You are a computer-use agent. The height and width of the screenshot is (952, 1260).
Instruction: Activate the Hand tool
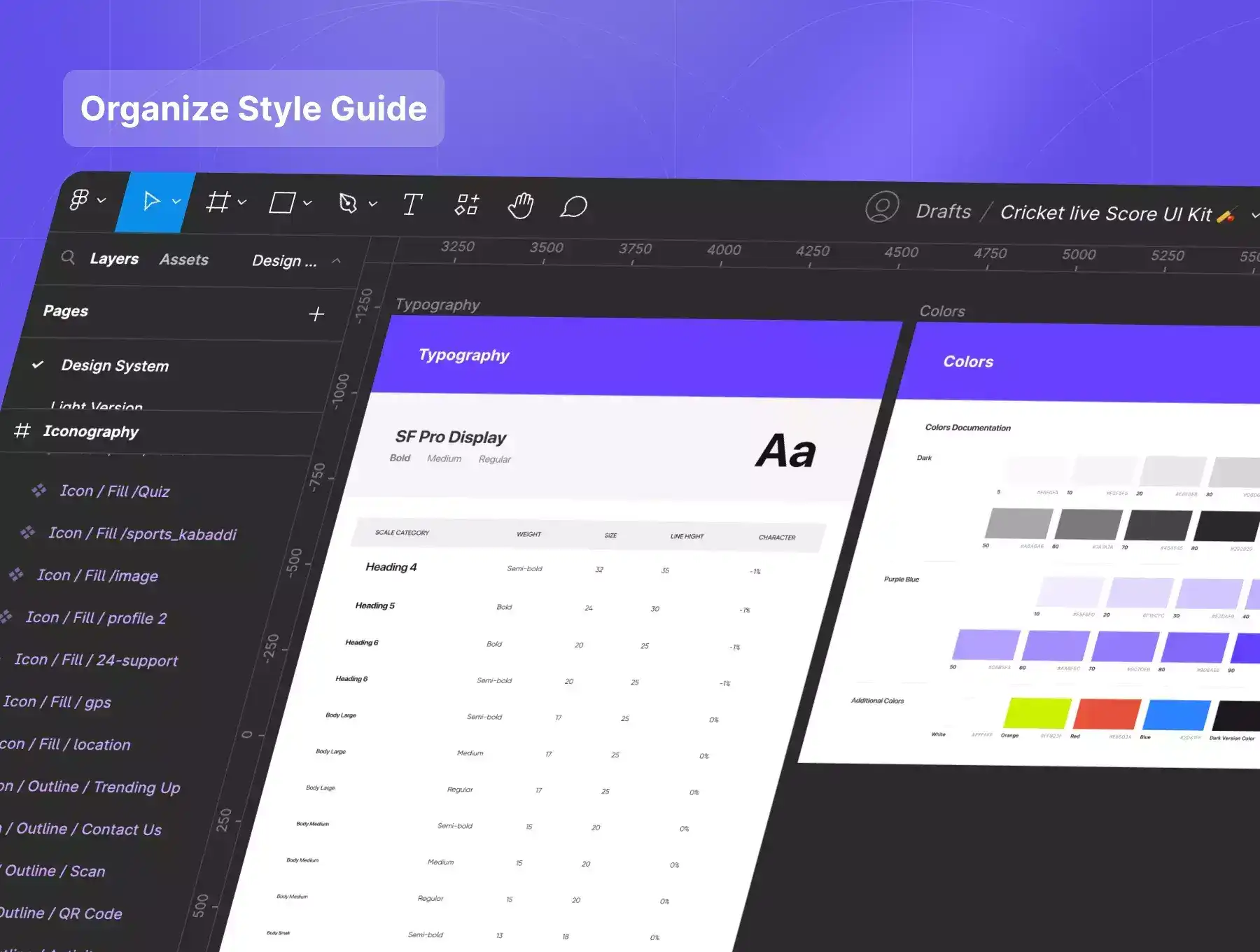[521, 206]
